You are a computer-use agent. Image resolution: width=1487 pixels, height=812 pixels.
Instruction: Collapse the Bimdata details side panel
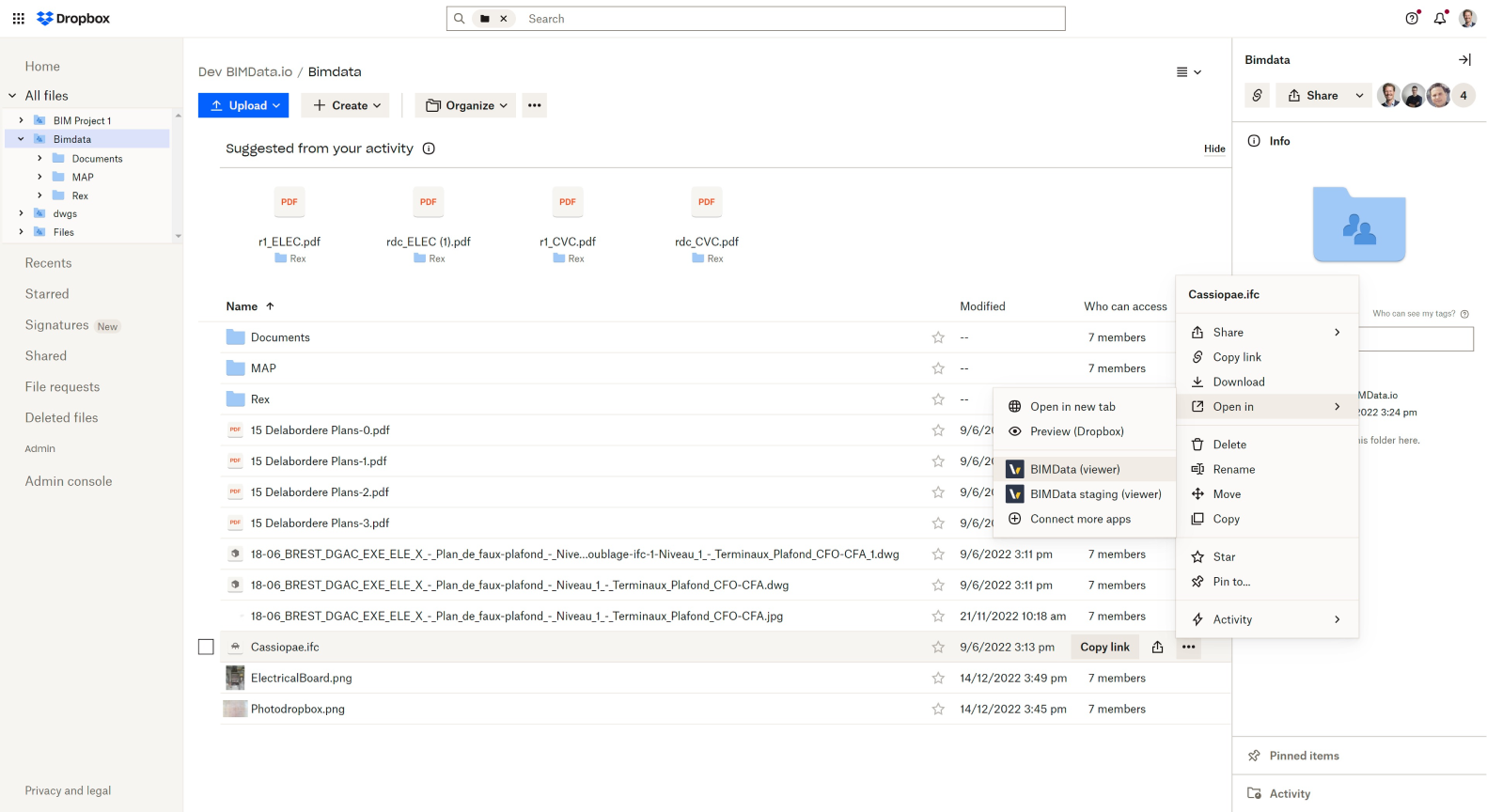pyautogui.click(x=1464, y=60)
